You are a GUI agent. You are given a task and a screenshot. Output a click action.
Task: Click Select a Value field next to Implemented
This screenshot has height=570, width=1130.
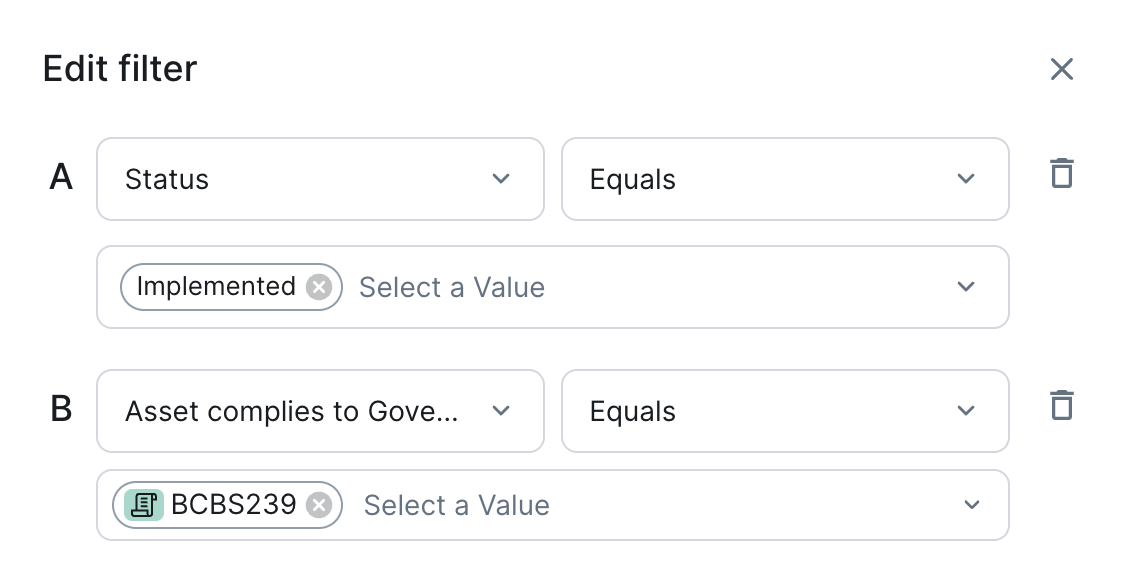click(452, 287)
